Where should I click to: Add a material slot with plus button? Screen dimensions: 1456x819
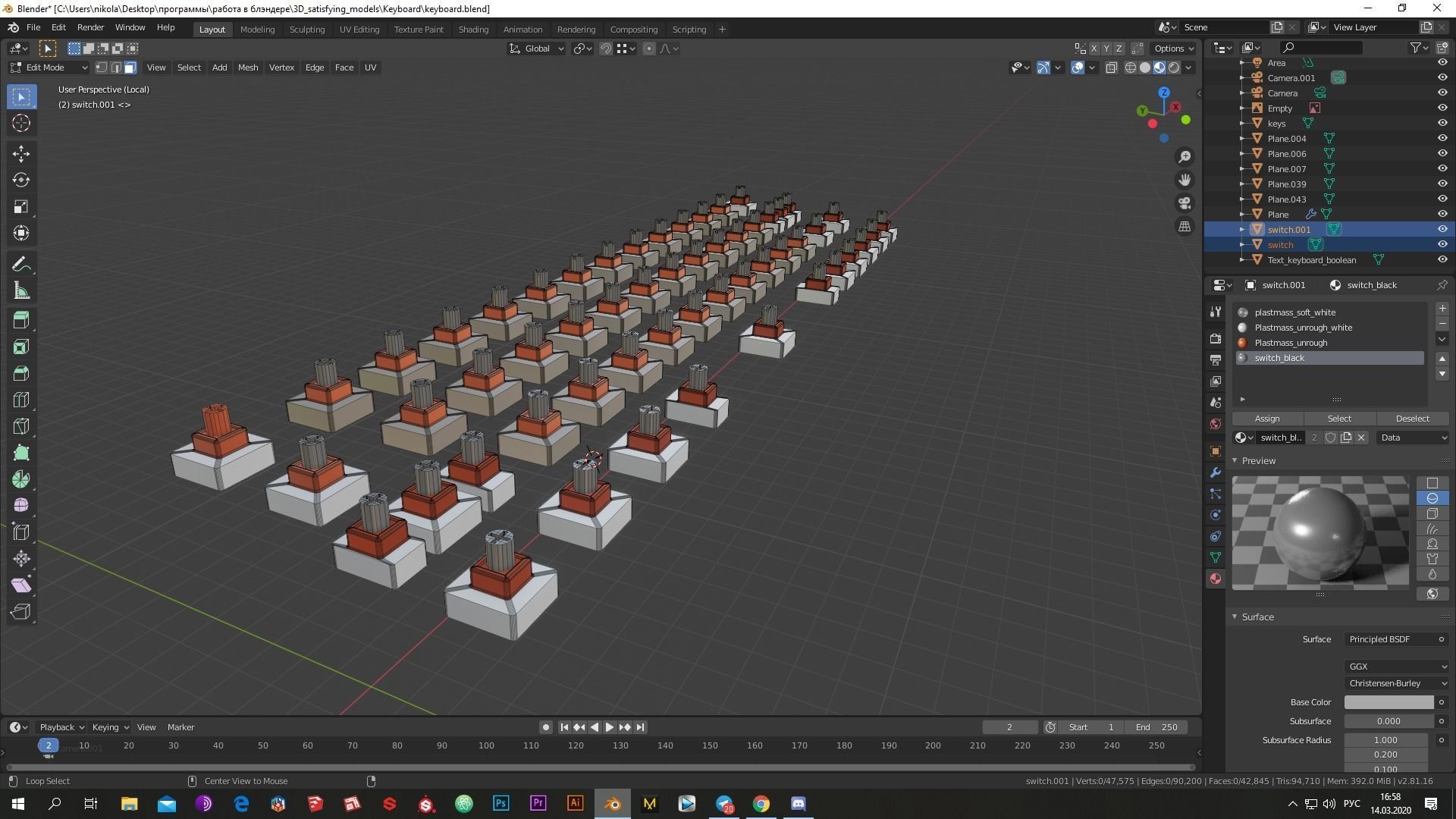1442,309
